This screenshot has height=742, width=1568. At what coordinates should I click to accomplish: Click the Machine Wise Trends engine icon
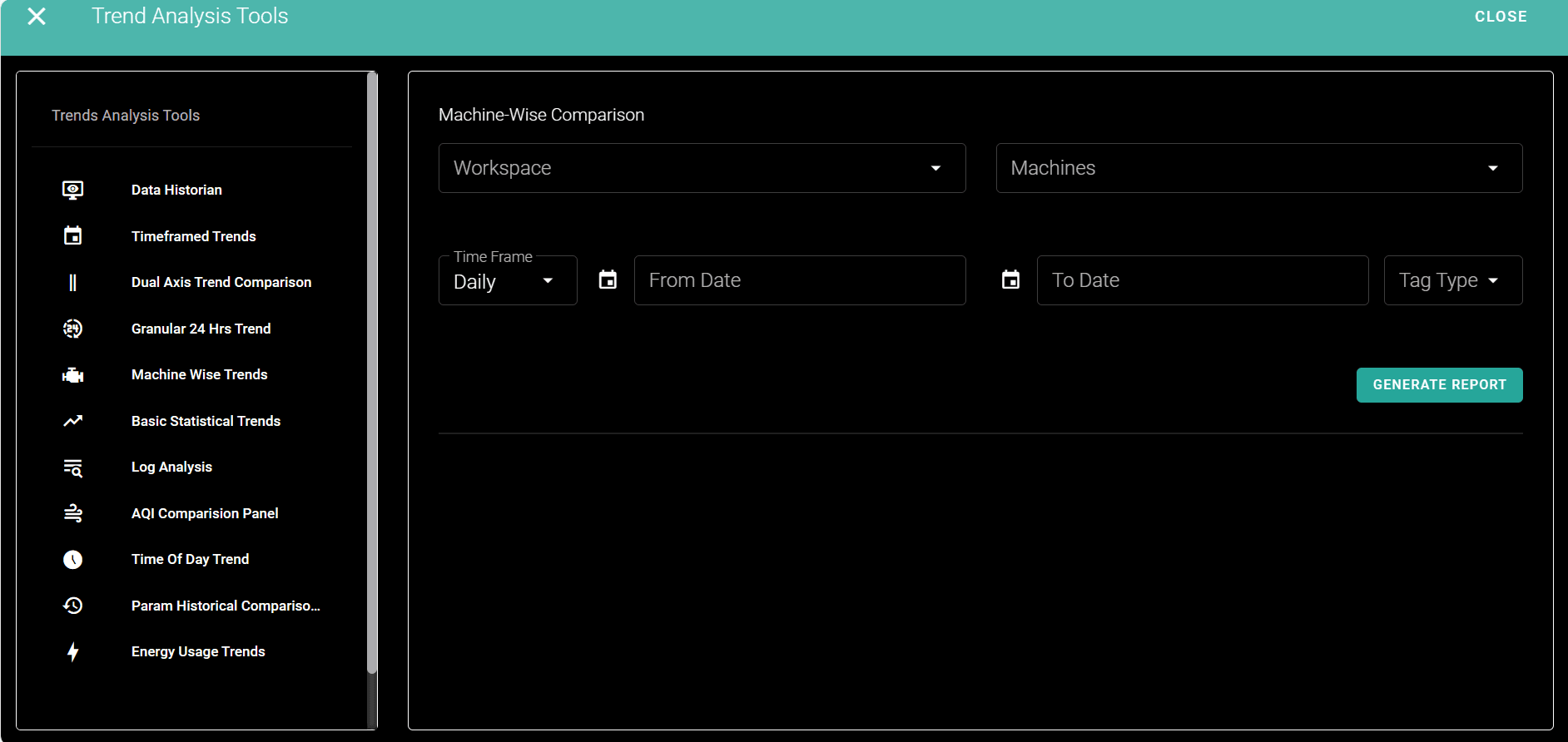coord(73,375)
